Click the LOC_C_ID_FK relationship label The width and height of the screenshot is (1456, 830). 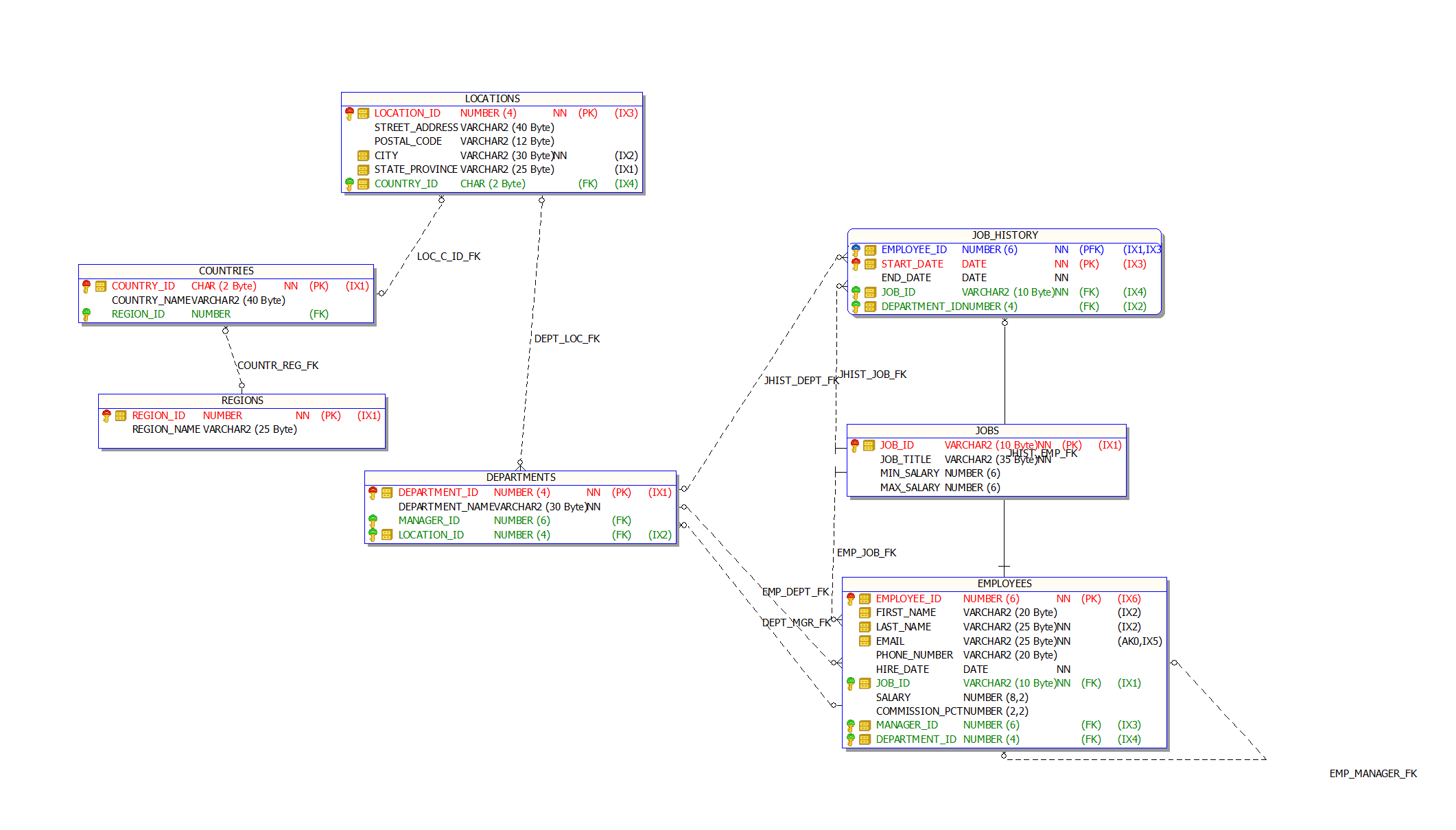coord(449,257)
